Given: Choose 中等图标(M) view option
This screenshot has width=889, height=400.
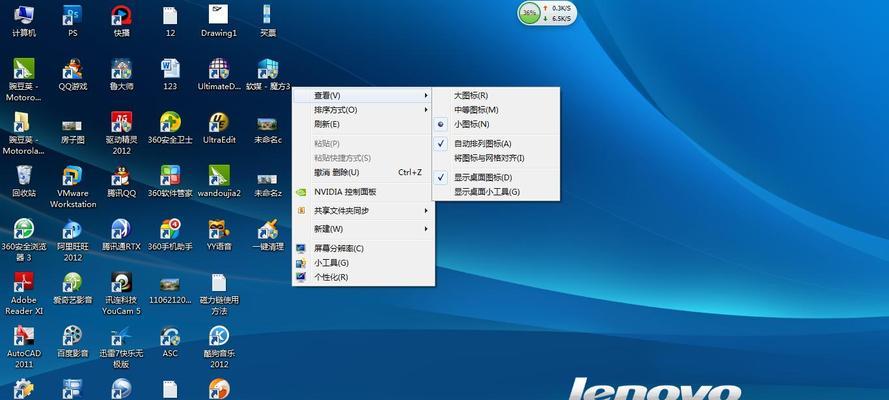Looking at the screenshot, I should pyautogui.click(x=496, y=110).
